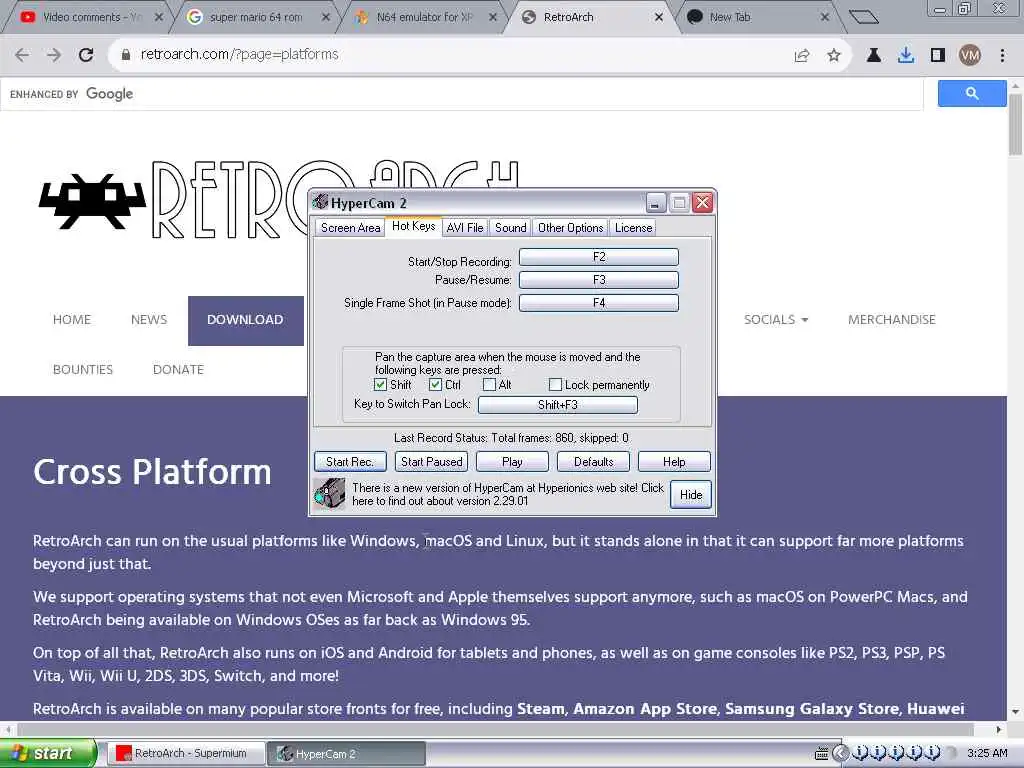This screenshot has height=768, width=1024.
Task: Open the new HyperCam version notice link
Action: [x=507, y=494]
